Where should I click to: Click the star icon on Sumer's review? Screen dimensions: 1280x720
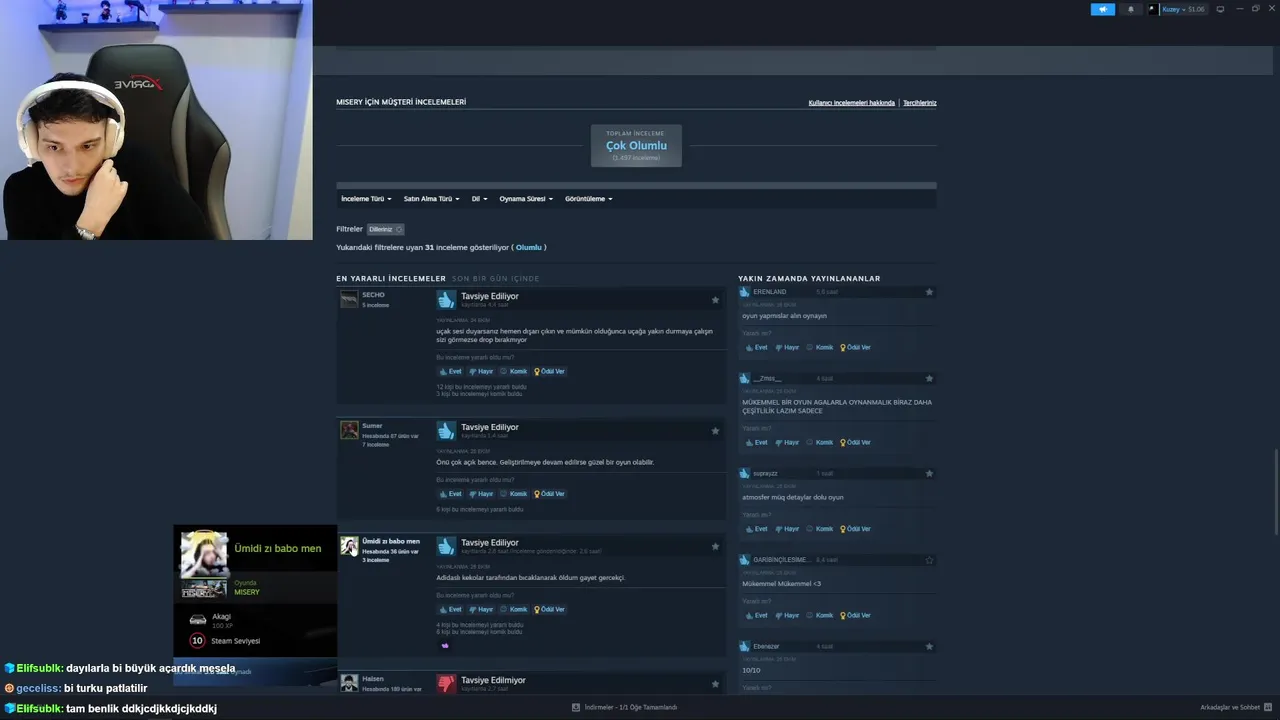(715, 431)
